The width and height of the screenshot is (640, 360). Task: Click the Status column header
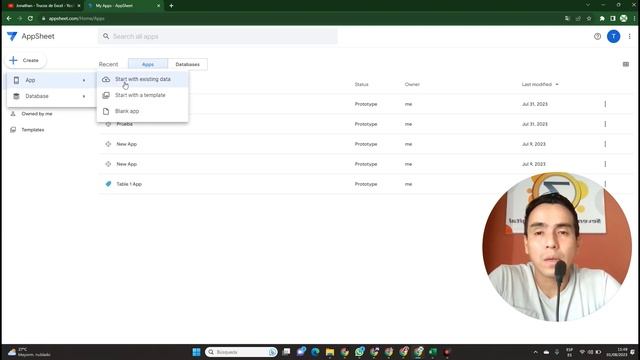click(361, 84)
